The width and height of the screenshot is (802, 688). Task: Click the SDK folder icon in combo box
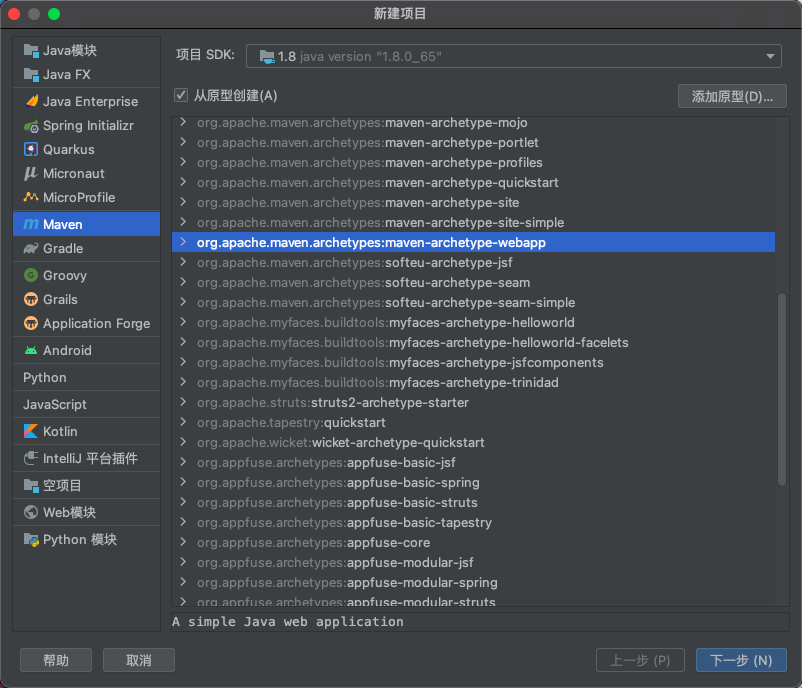(x=266, y=56)
